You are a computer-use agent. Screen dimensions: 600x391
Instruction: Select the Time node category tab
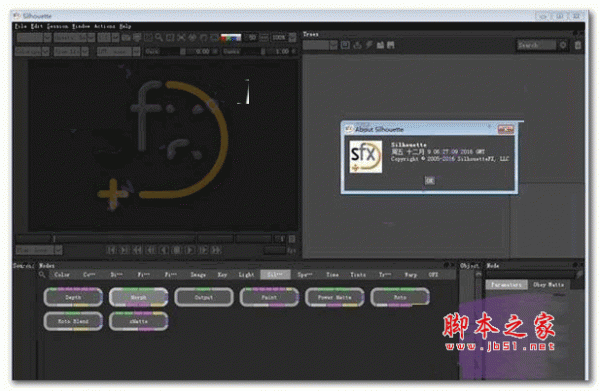[332, 275]
